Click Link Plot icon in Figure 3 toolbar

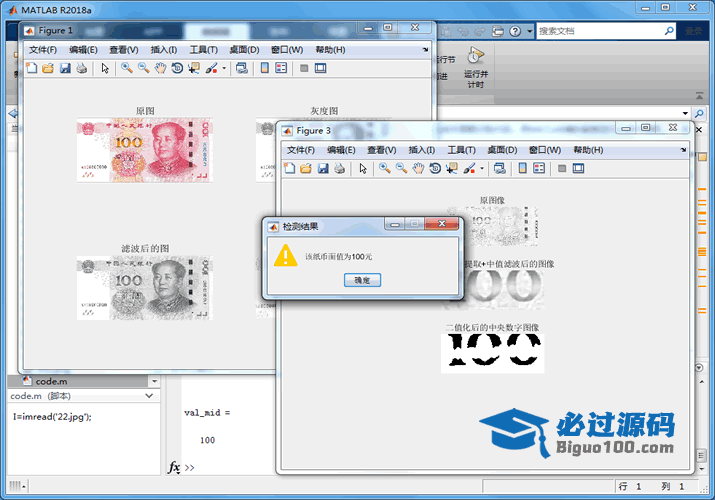tap(500, 169)
